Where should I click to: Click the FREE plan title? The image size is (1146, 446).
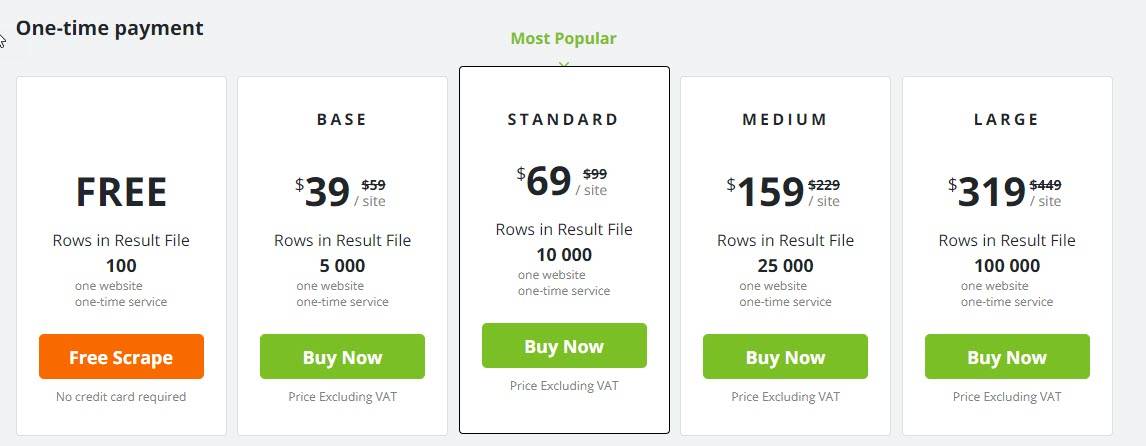121,192
